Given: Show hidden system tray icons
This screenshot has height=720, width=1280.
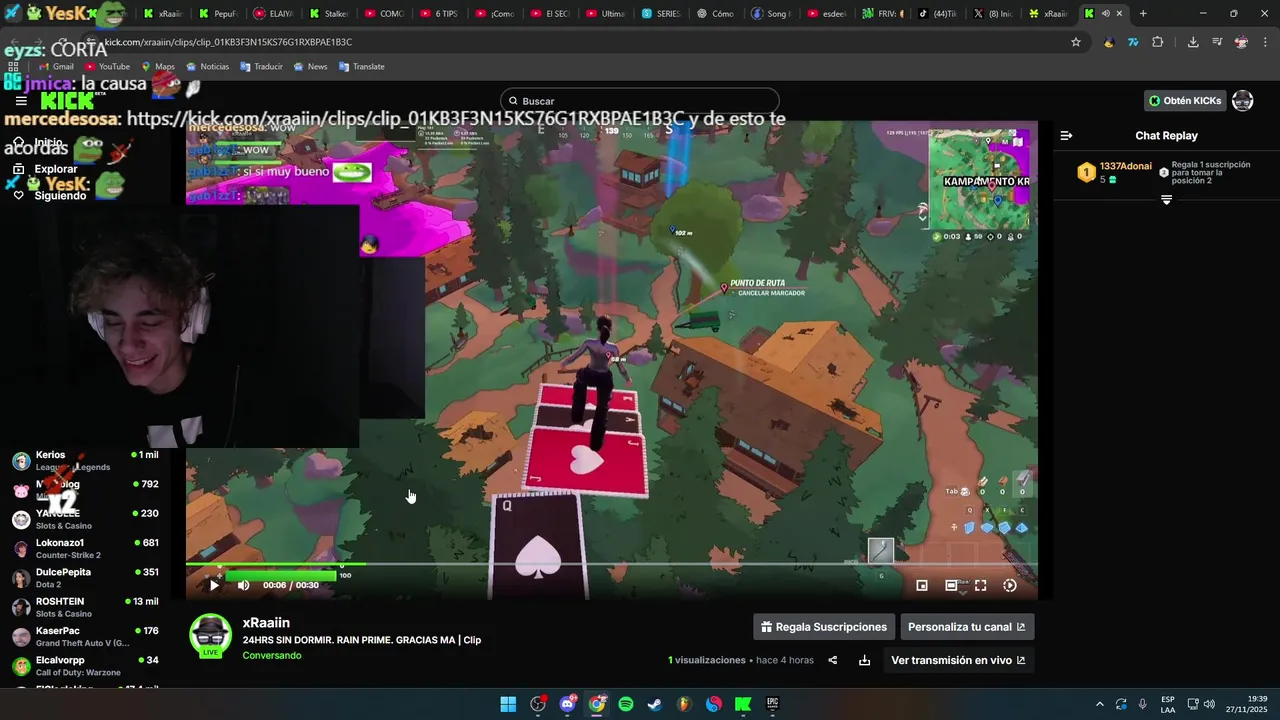Looking at the screenshot, I should (1099, 704).
